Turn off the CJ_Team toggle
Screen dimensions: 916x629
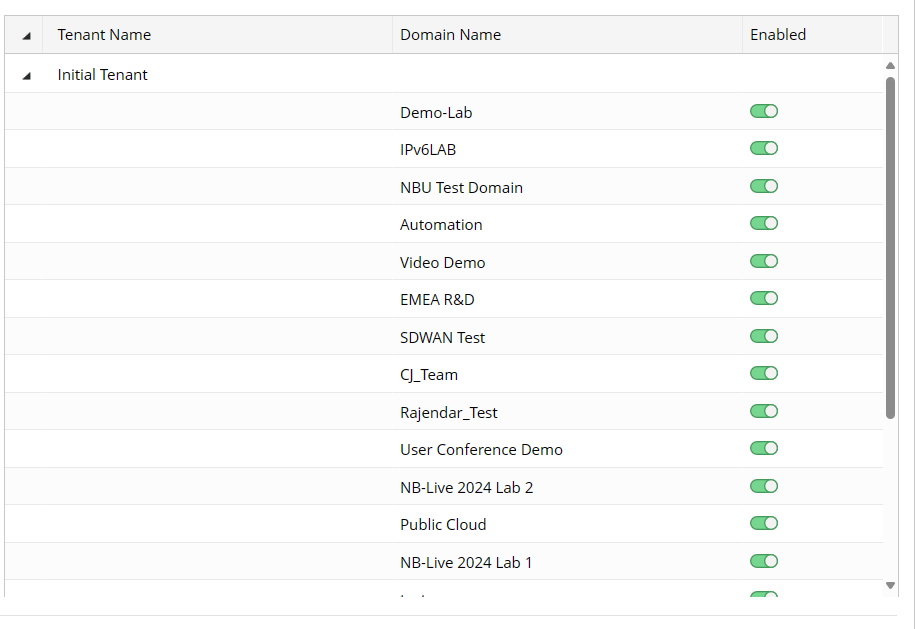point(764,374)
